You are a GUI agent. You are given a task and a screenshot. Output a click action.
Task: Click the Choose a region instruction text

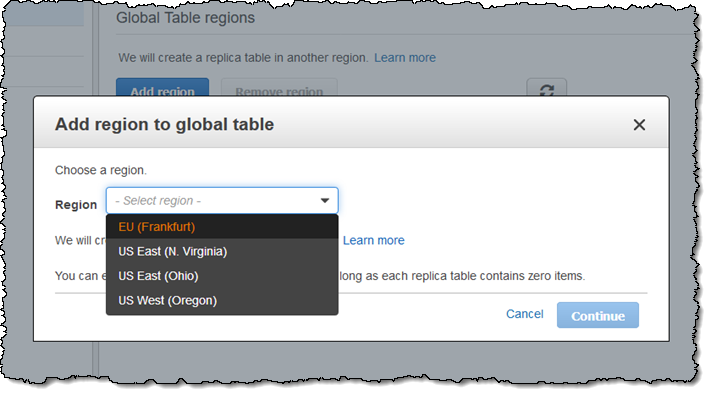pos(101,170)
